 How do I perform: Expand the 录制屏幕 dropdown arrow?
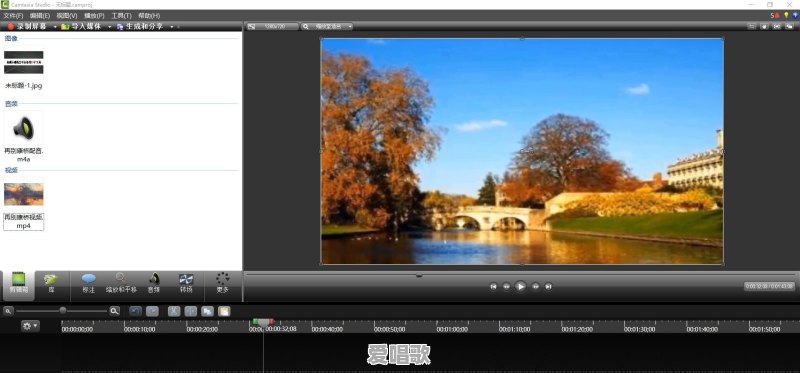tap(55, 27)
